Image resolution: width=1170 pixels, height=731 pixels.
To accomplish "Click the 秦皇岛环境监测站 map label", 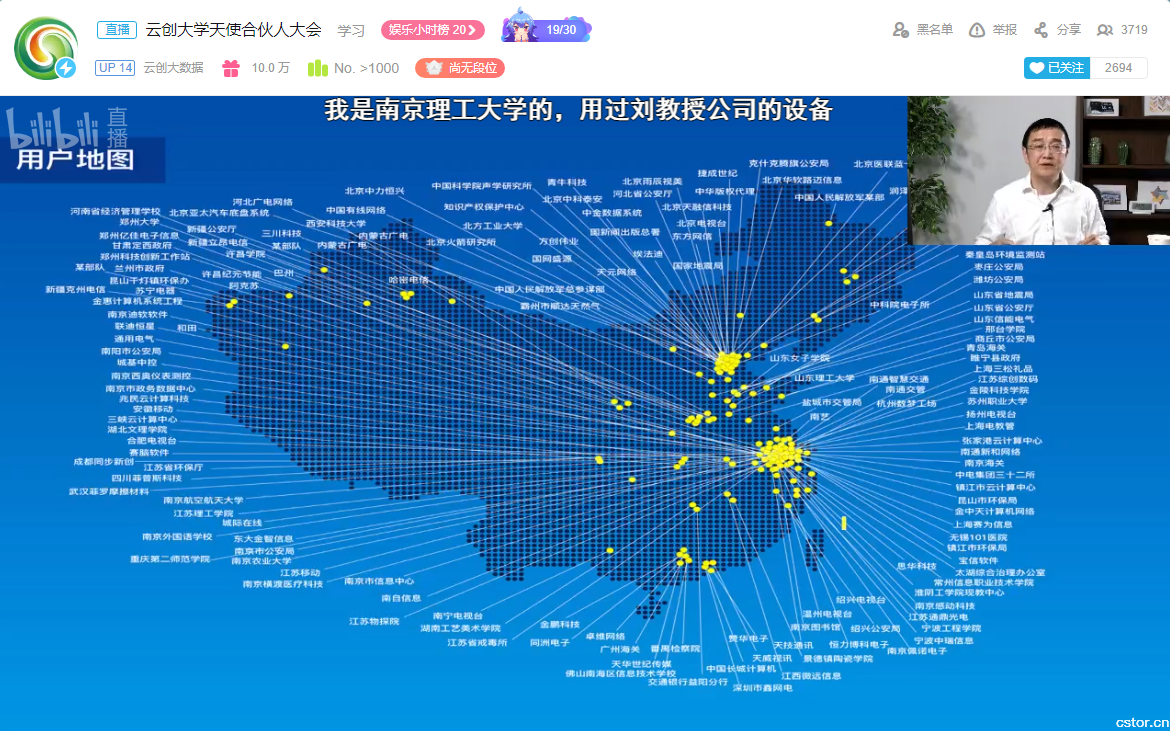I will 1004,255.
